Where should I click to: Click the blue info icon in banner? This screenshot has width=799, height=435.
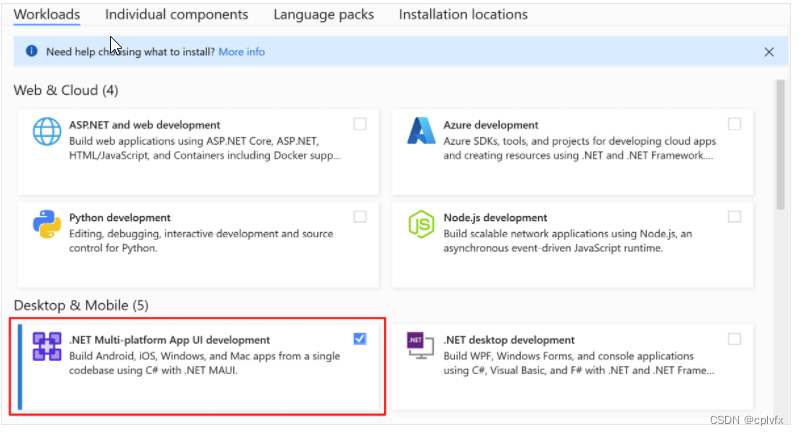[31, 51]
